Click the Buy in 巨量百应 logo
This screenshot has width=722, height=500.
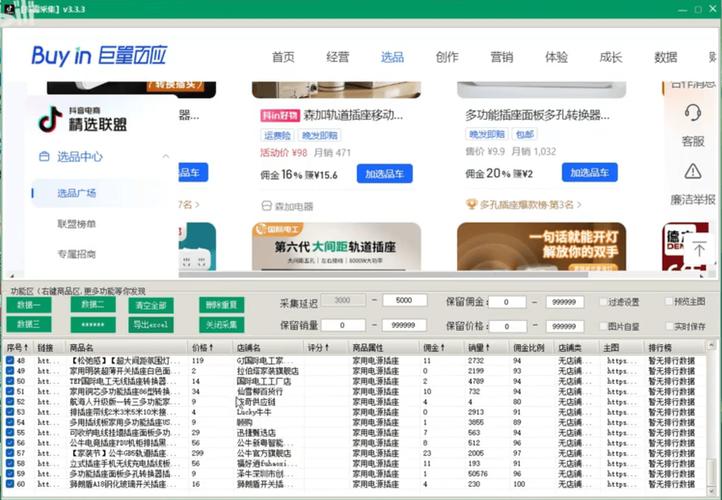[x=102, y=56]
